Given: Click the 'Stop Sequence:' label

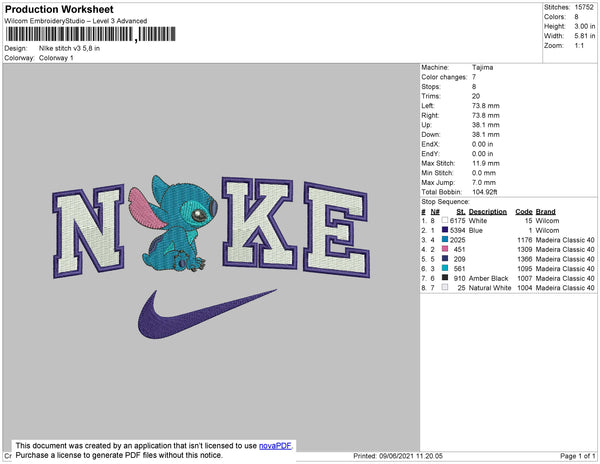Looking at the screenshot, I should [x=445, y=202].
